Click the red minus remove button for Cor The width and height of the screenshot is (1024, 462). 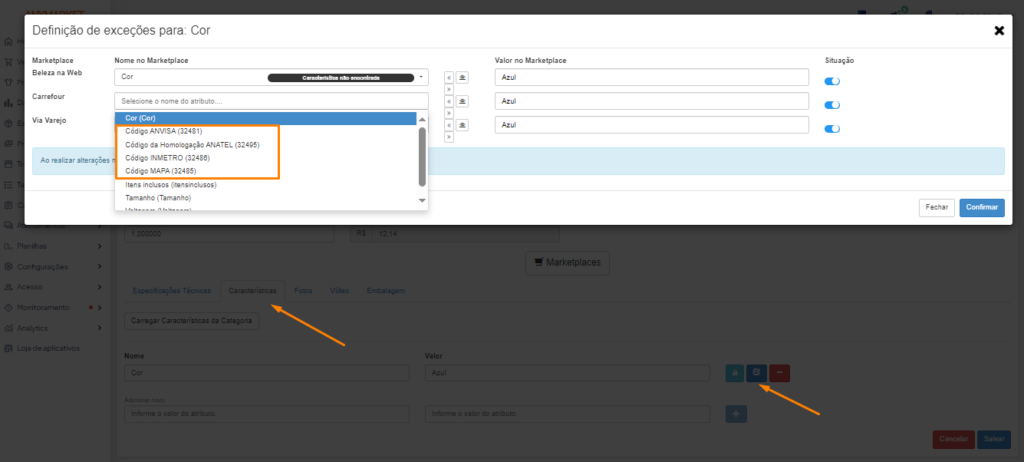pyautogui.click(x=780, y=373)
